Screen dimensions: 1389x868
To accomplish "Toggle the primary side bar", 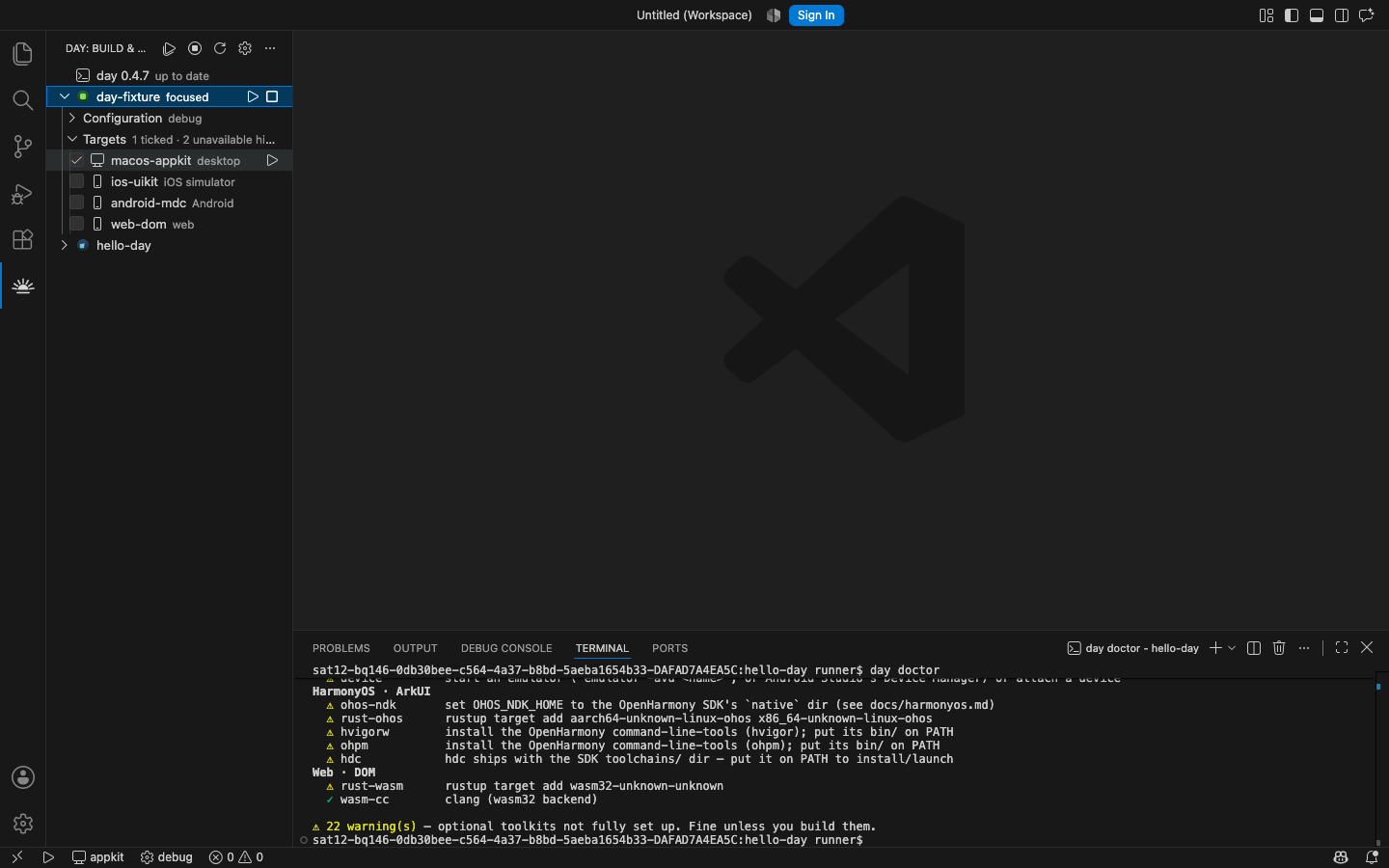I will coord(1292,15).
